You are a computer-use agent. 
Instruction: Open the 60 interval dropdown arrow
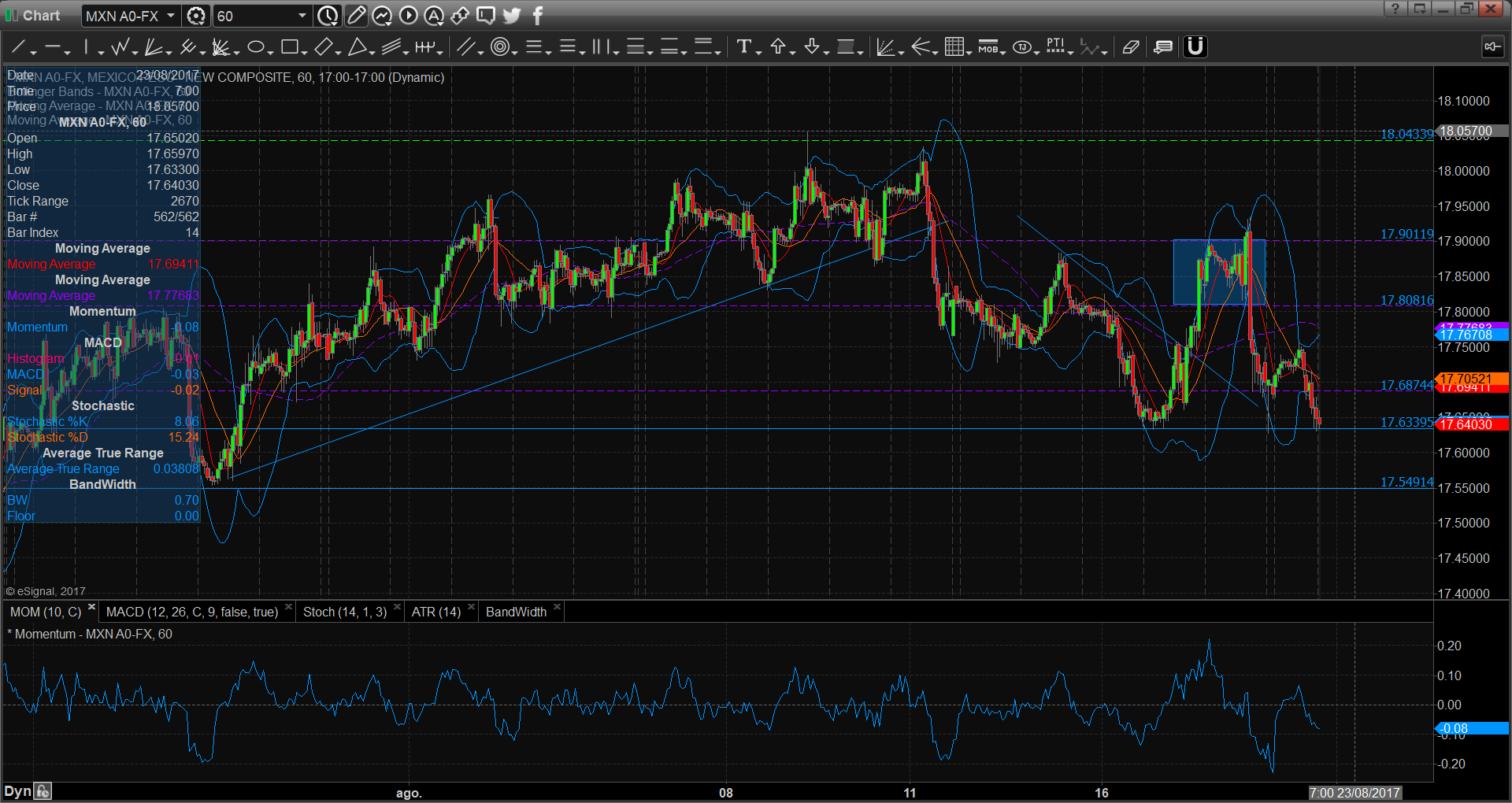(x=302, y=16)
